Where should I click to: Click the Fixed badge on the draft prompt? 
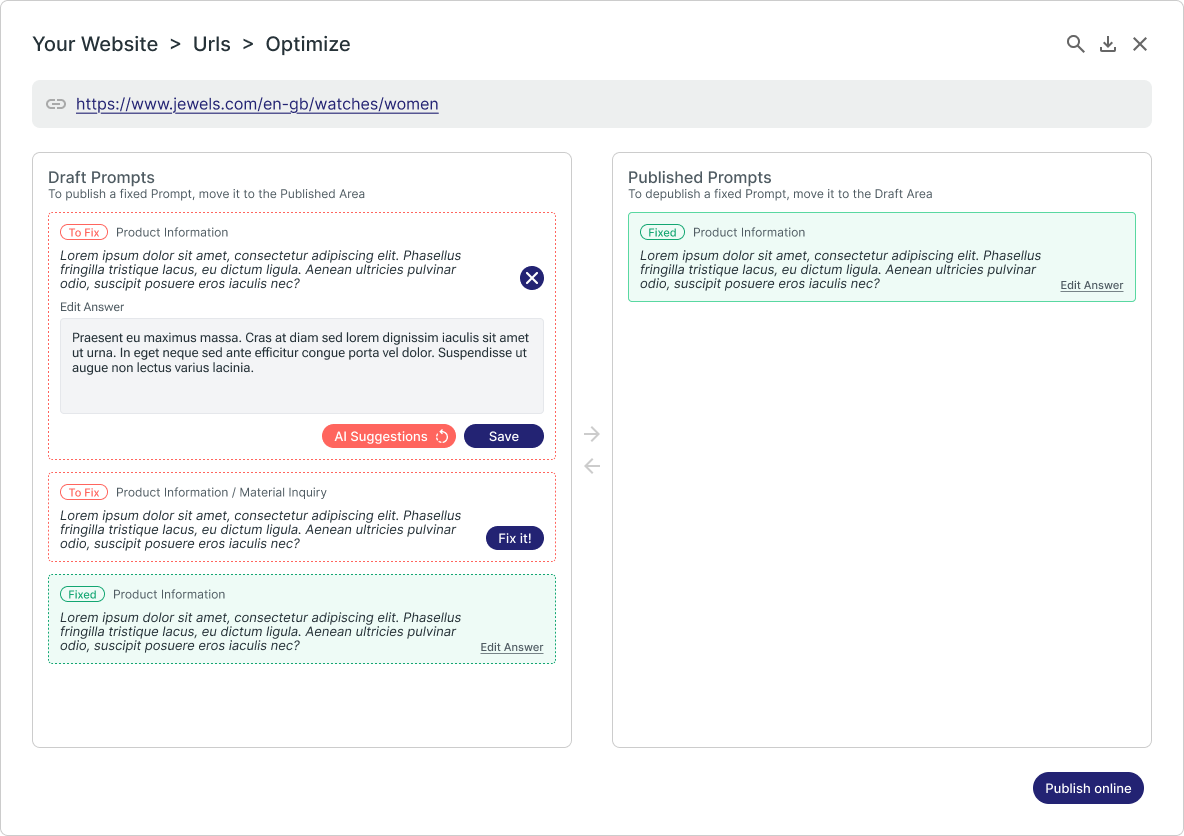(82, 594)
